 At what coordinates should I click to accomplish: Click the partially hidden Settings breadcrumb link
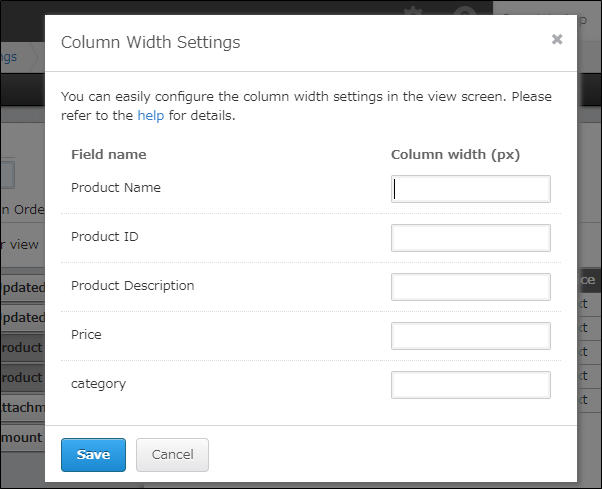click(x=9, y=57)
